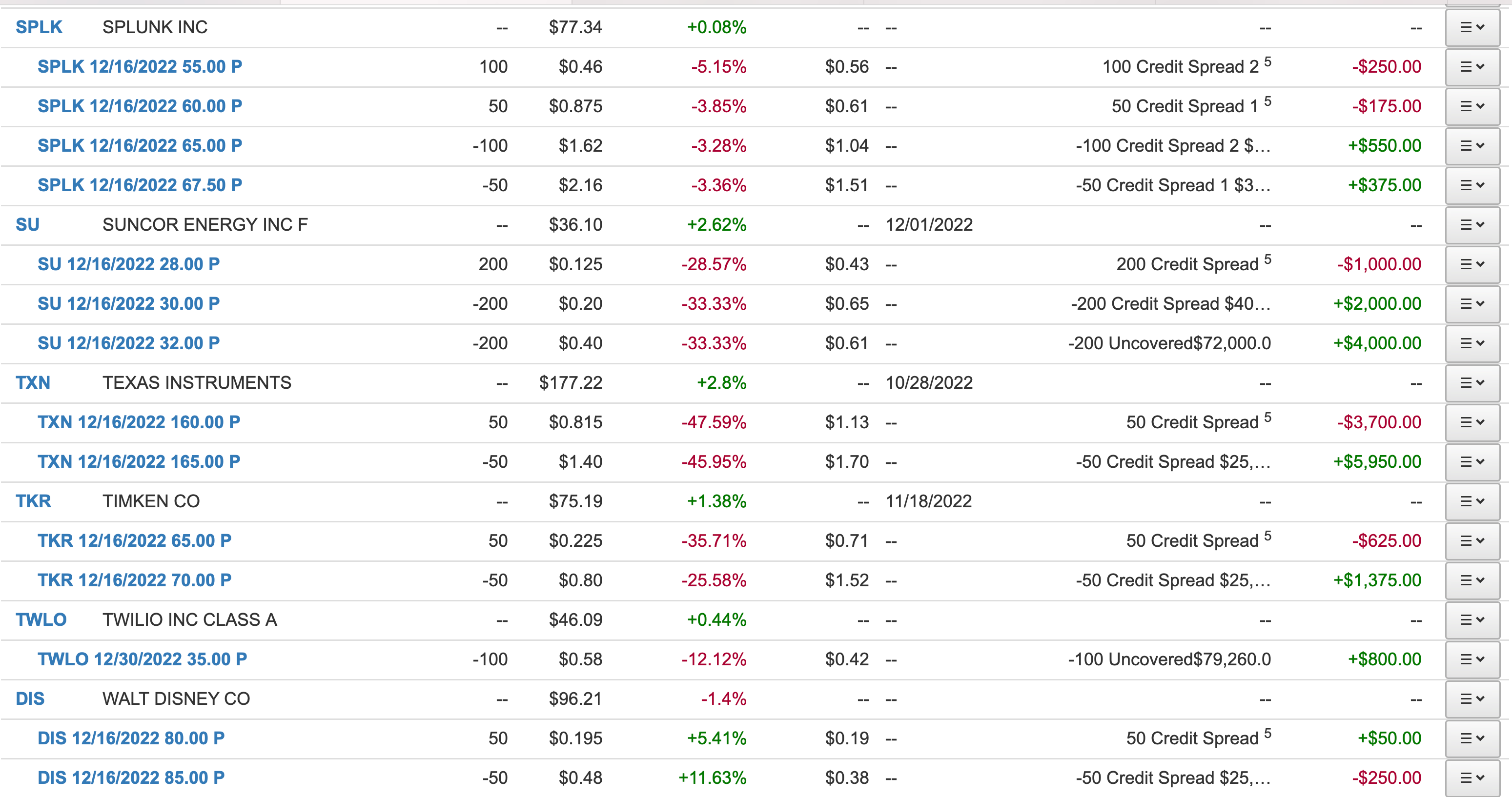The width and height of the screenshot is (1512, 797).
Task: Click row menu icon for SU 32.00 P
Action: pos(1472,344)
